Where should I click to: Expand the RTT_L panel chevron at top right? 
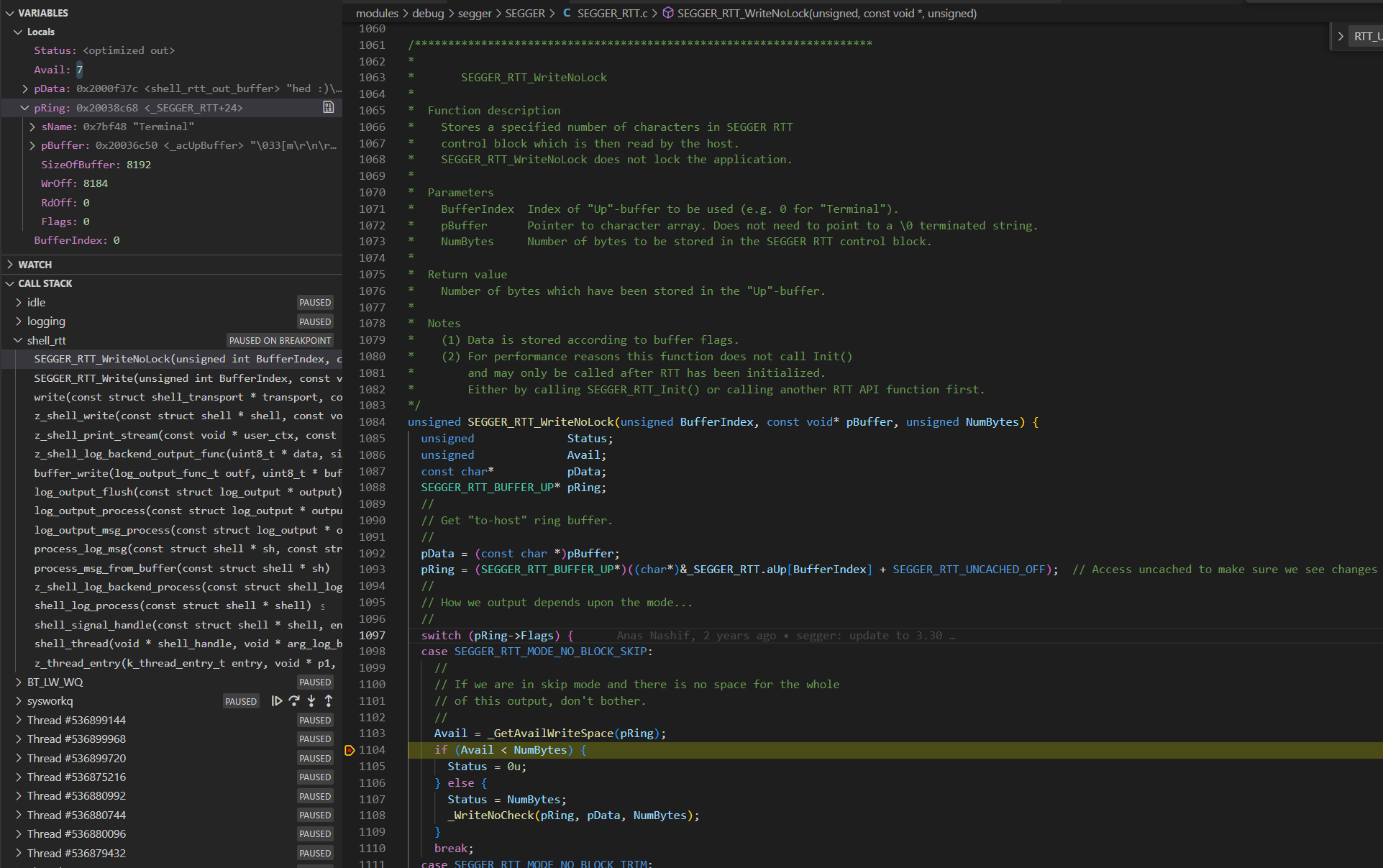[1341, 36]
